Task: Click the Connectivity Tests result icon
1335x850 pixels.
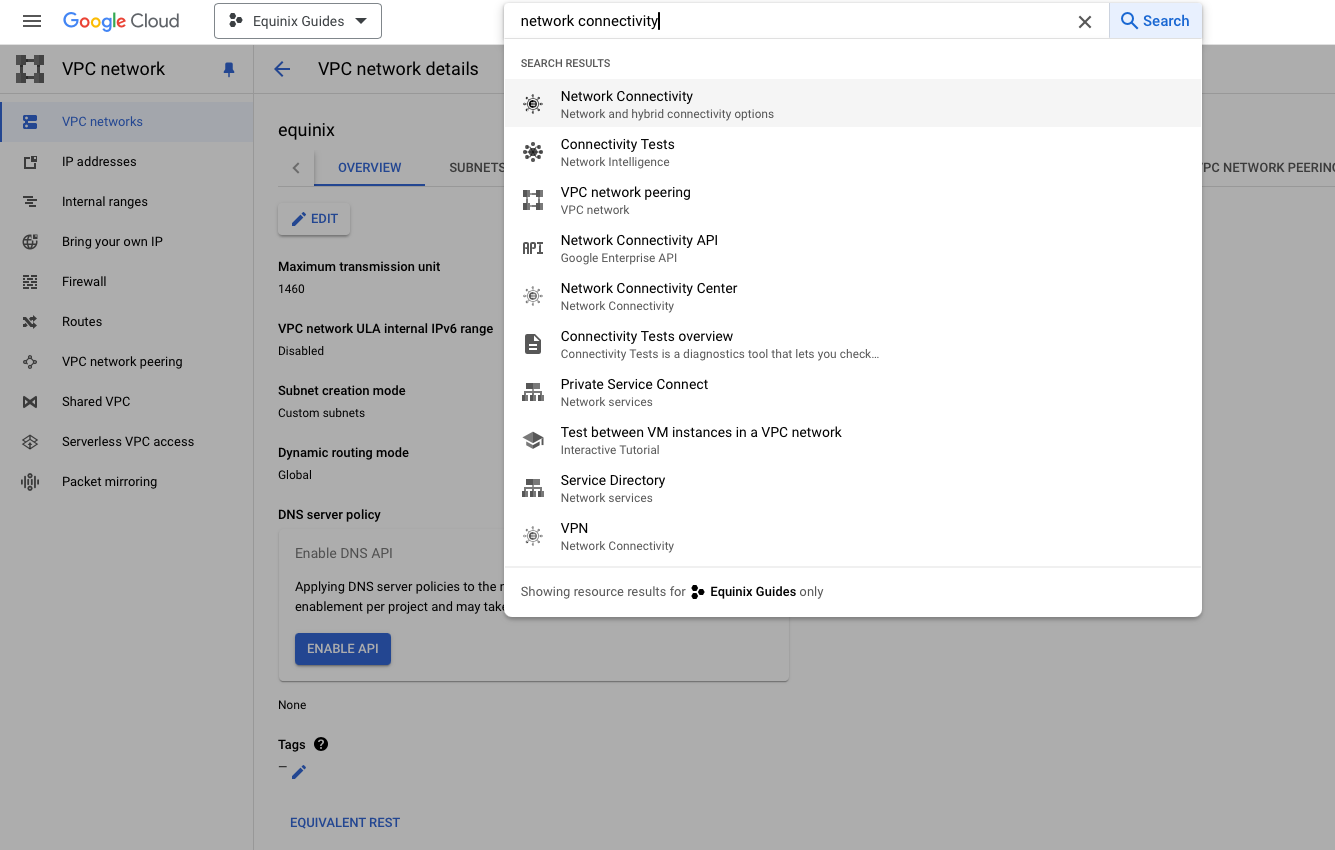Action: click(533, 152)
